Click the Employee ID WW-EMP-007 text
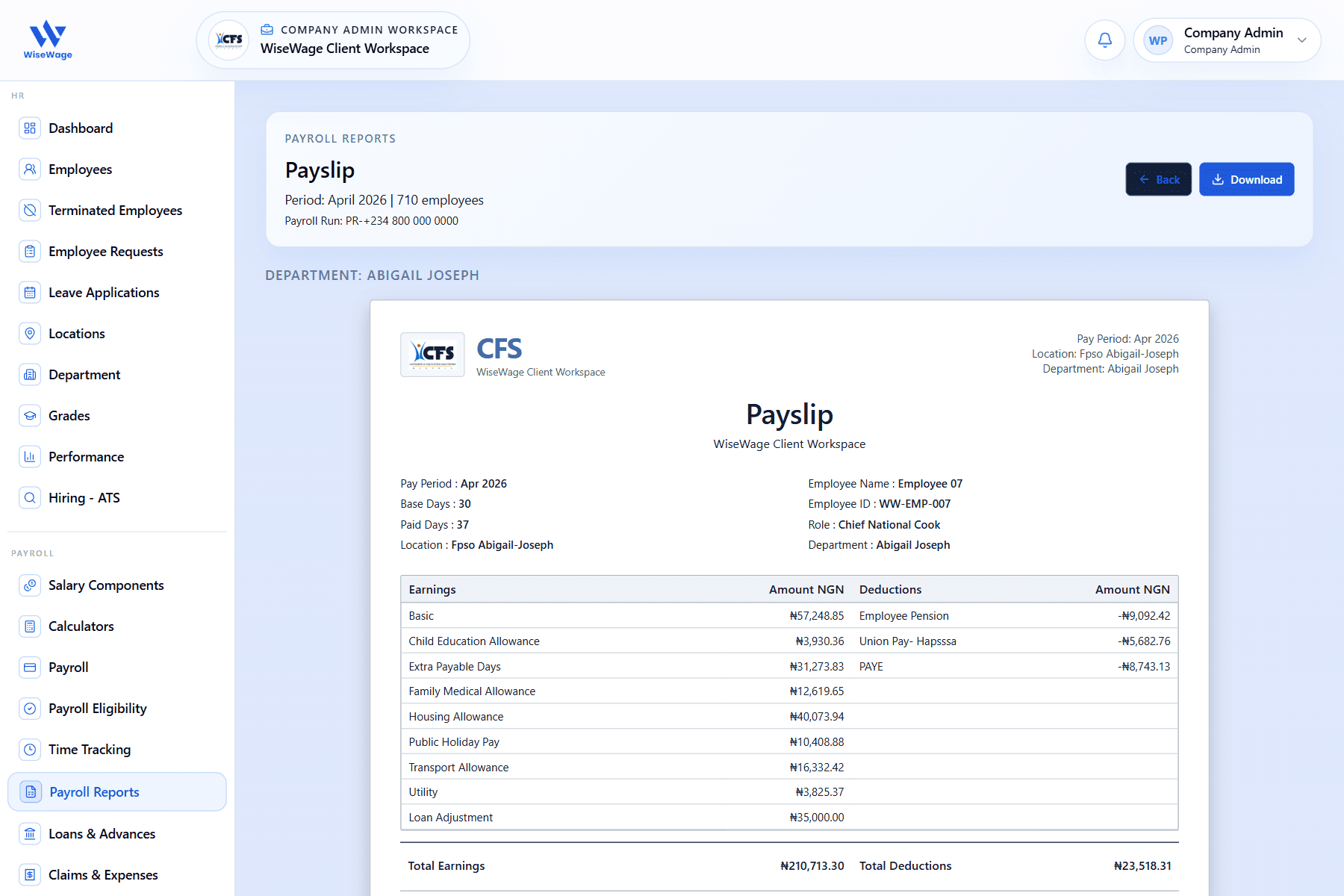The image size is (1344, 896). tap(879, 504)
